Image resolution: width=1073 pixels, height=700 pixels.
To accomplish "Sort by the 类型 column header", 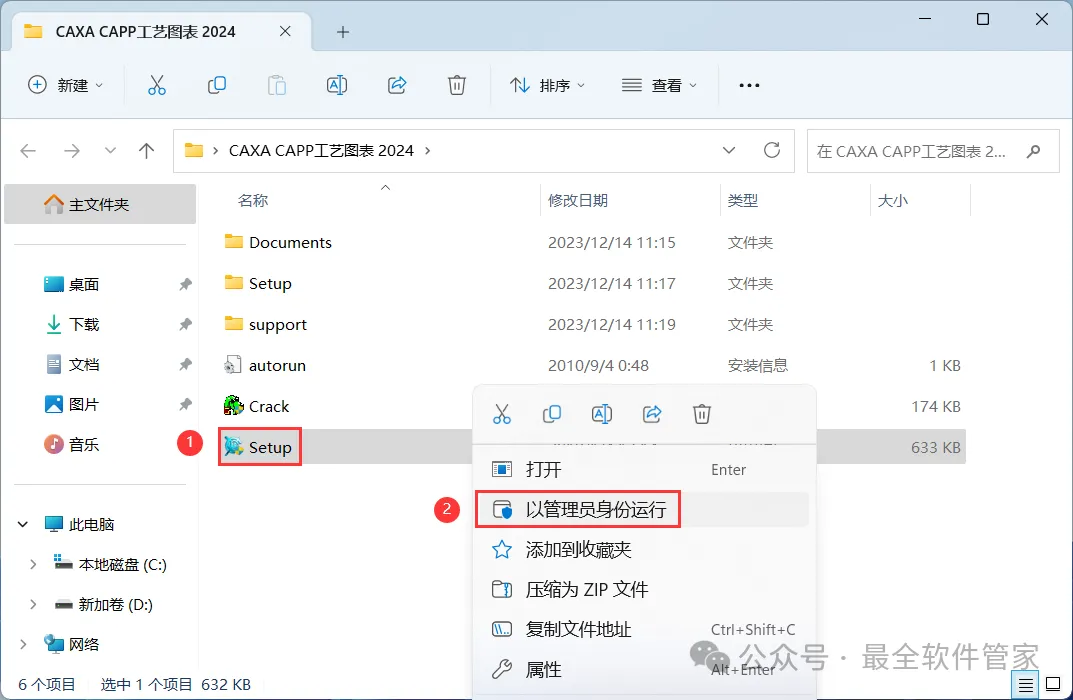I will (742, 200).
